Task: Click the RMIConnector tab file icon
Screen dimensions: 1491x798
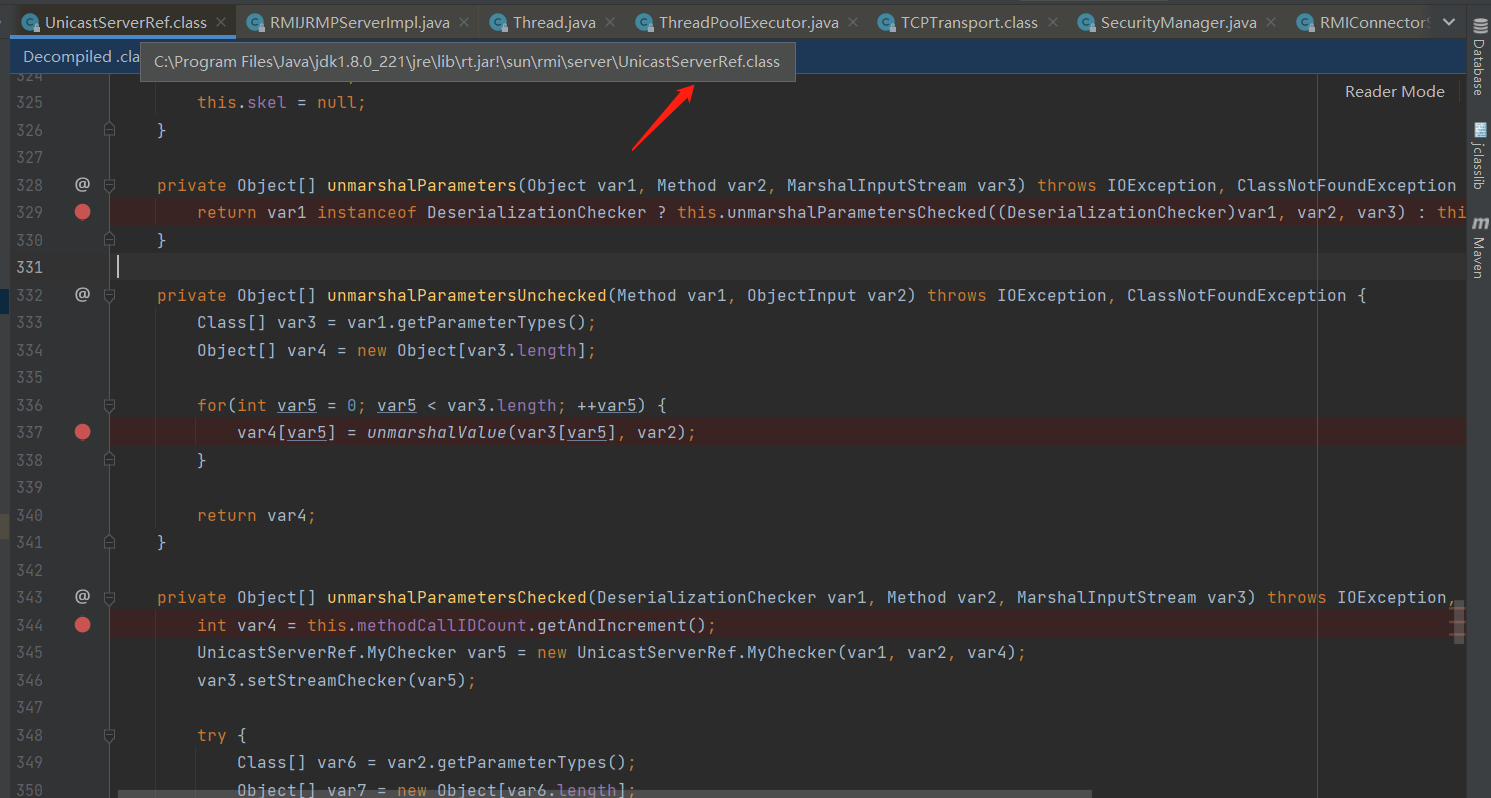Action: 1304,22
